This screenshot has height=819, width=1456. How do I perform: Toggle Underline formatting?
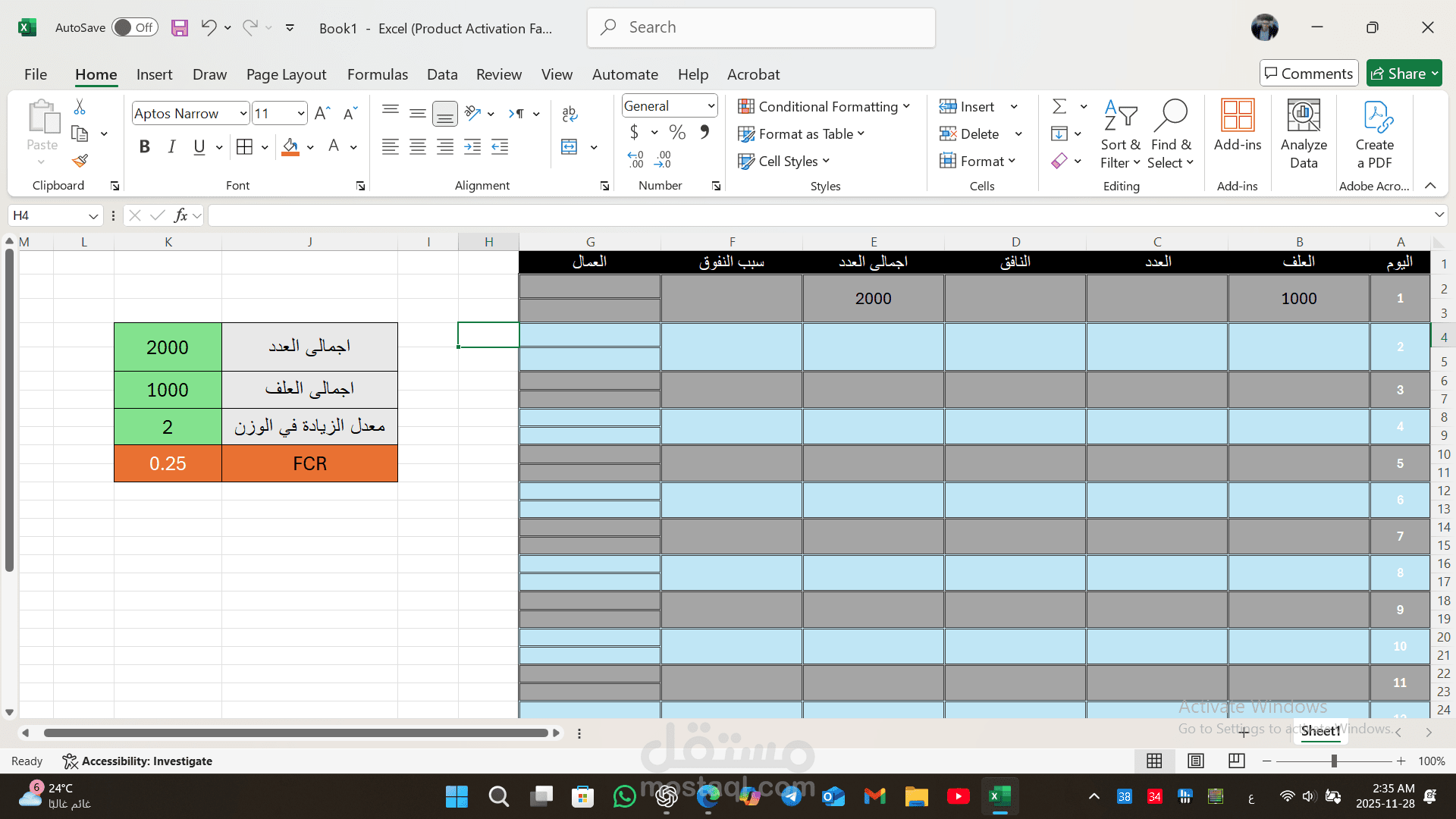(199, 146)
